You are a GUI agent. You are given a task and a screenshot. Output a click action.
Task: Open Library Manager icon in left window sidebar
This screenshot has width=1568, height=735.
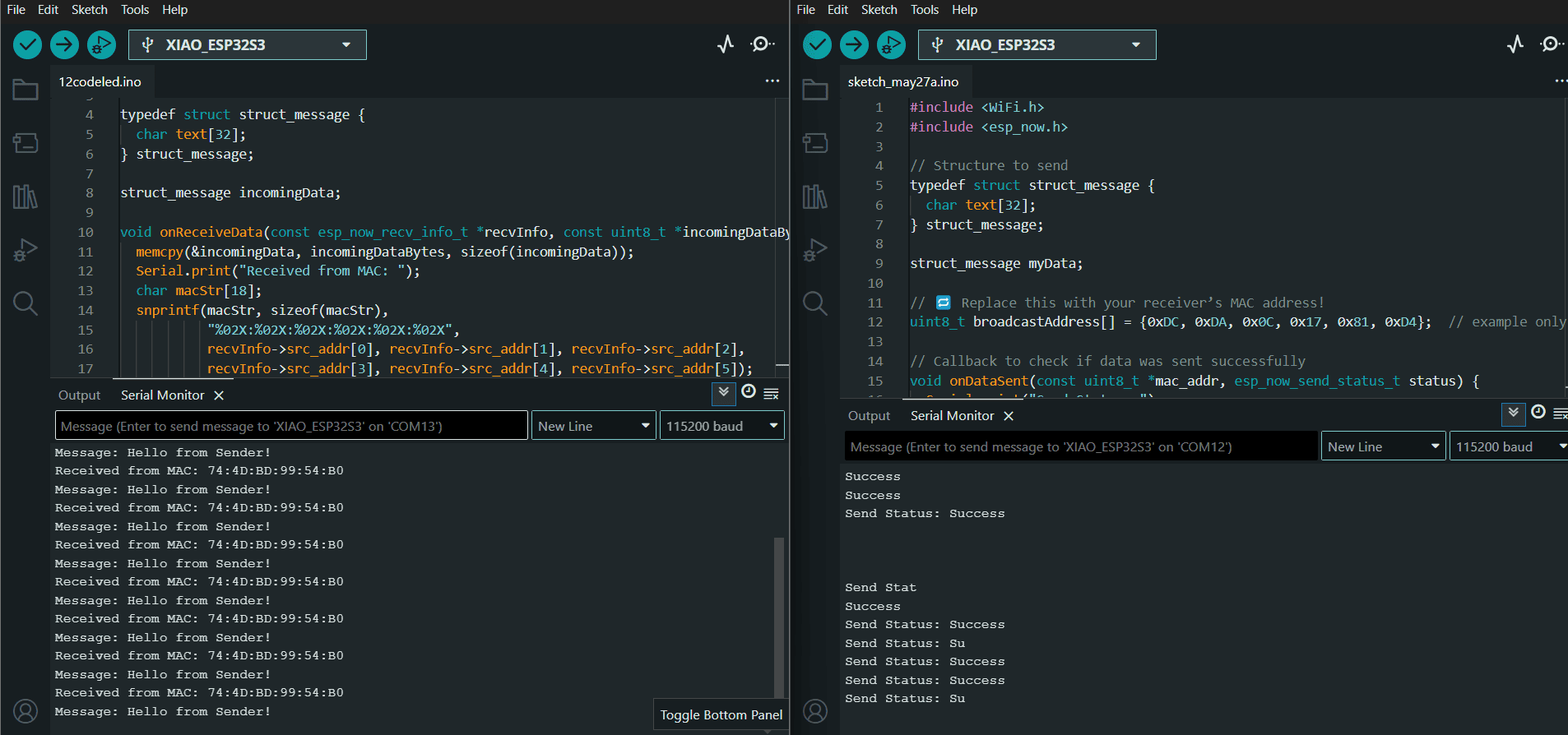click(26, 196)
